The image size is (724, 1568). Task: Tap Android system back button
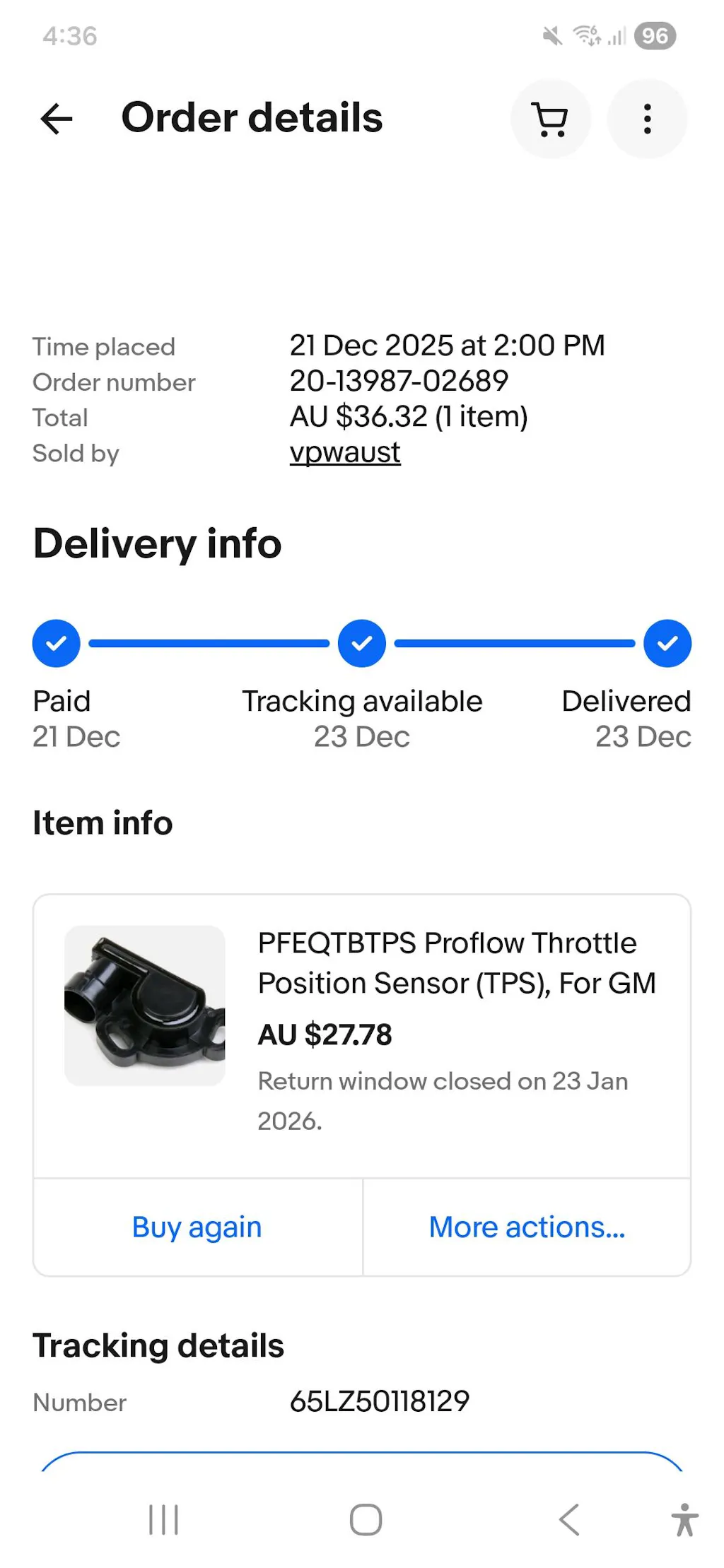click(x=569, y=1519)
